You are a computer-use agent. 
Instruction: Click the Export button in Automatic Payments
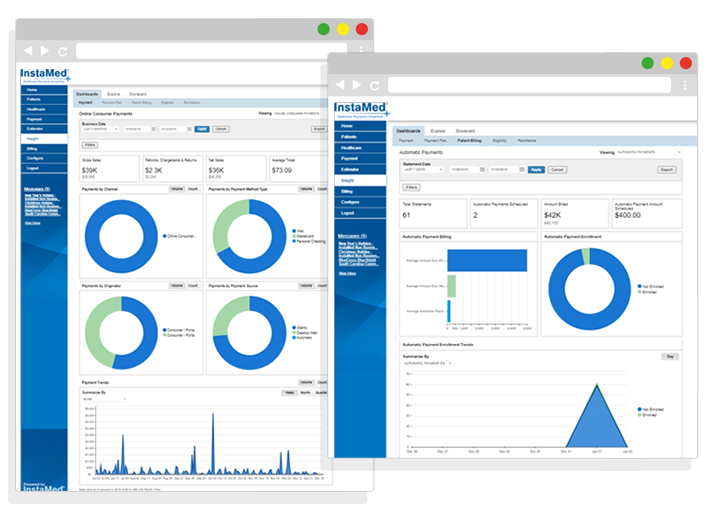click(666, 169)
